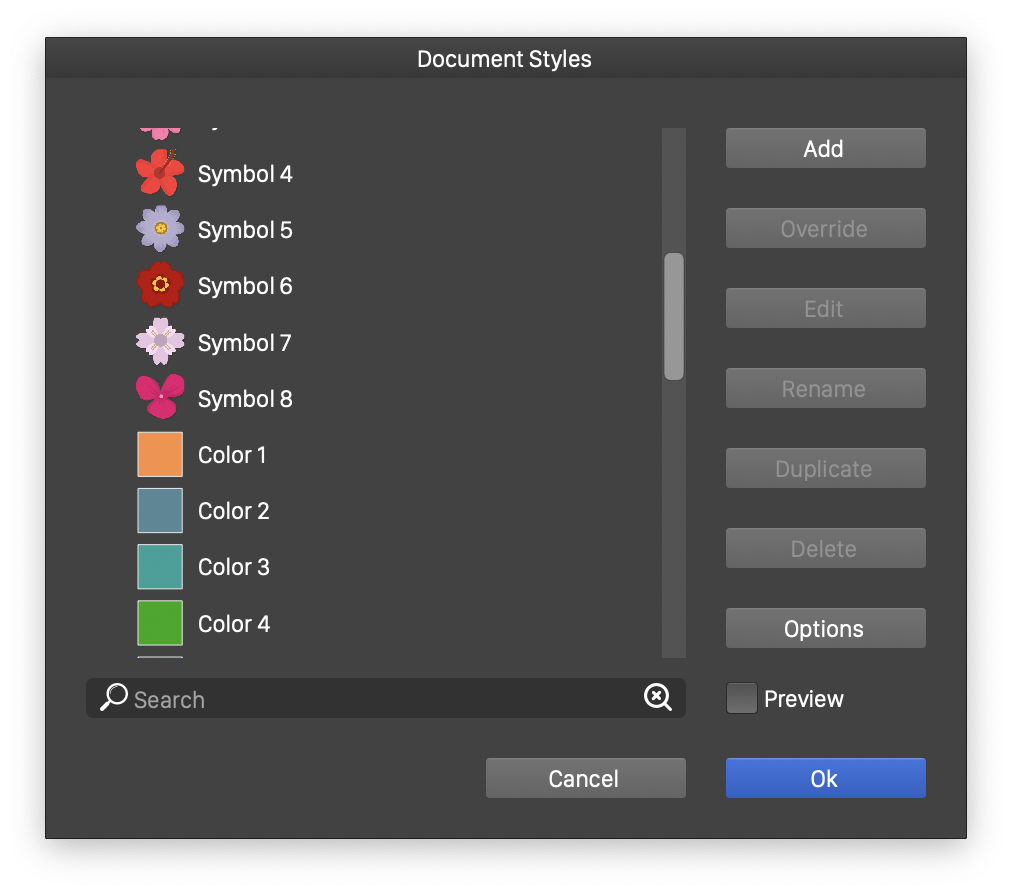
Task: Select the Symbol 6 list label
Action: 245,286
